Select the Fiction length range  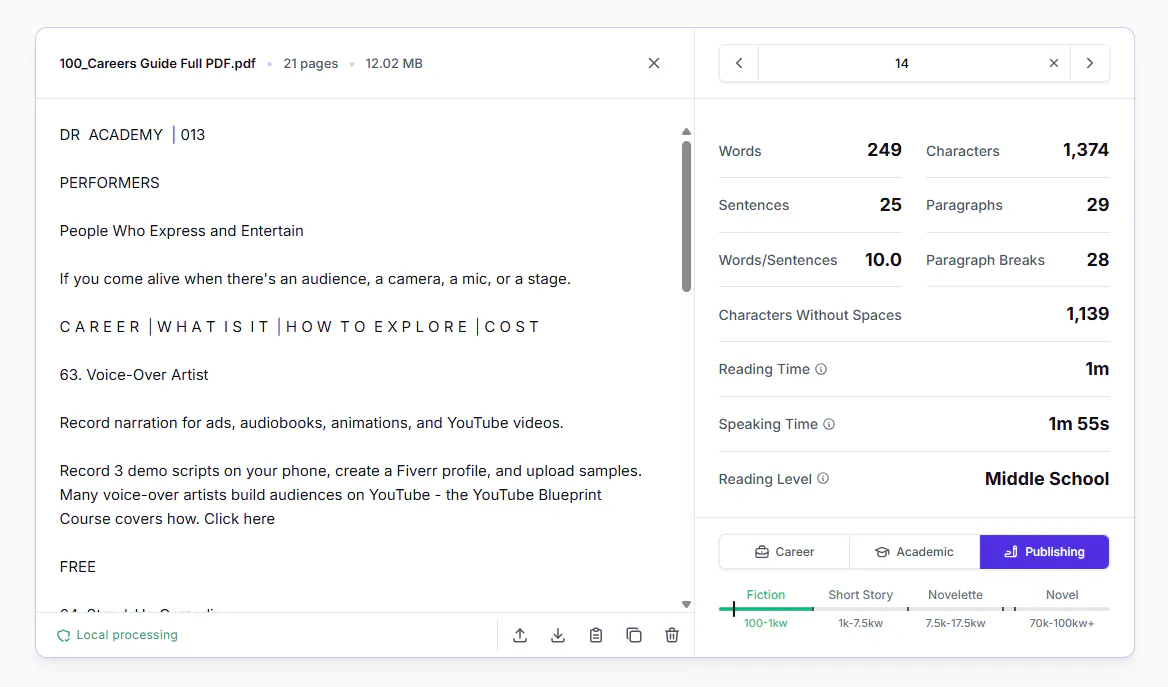[x=766, y=595]
